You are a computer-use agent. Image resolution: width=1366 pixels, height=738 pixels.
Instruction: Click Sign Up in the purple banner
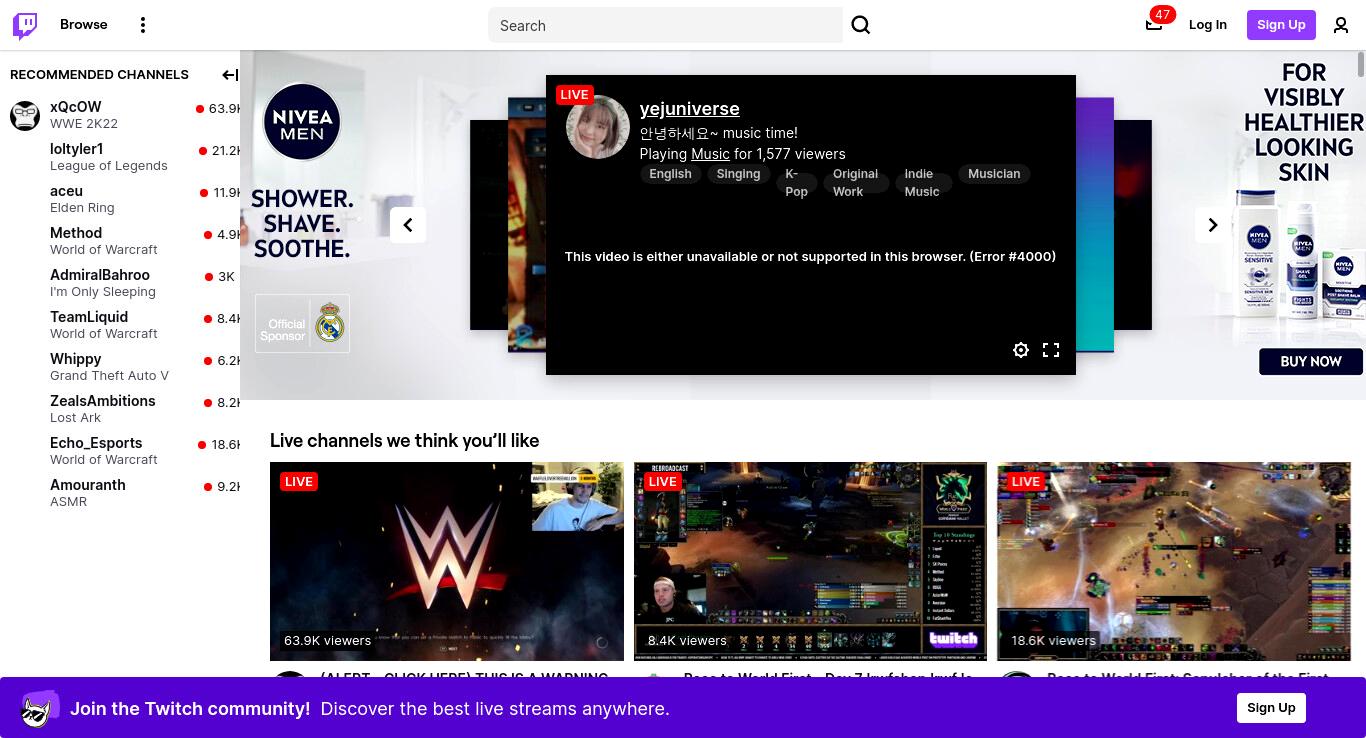tap(1271, 708)
